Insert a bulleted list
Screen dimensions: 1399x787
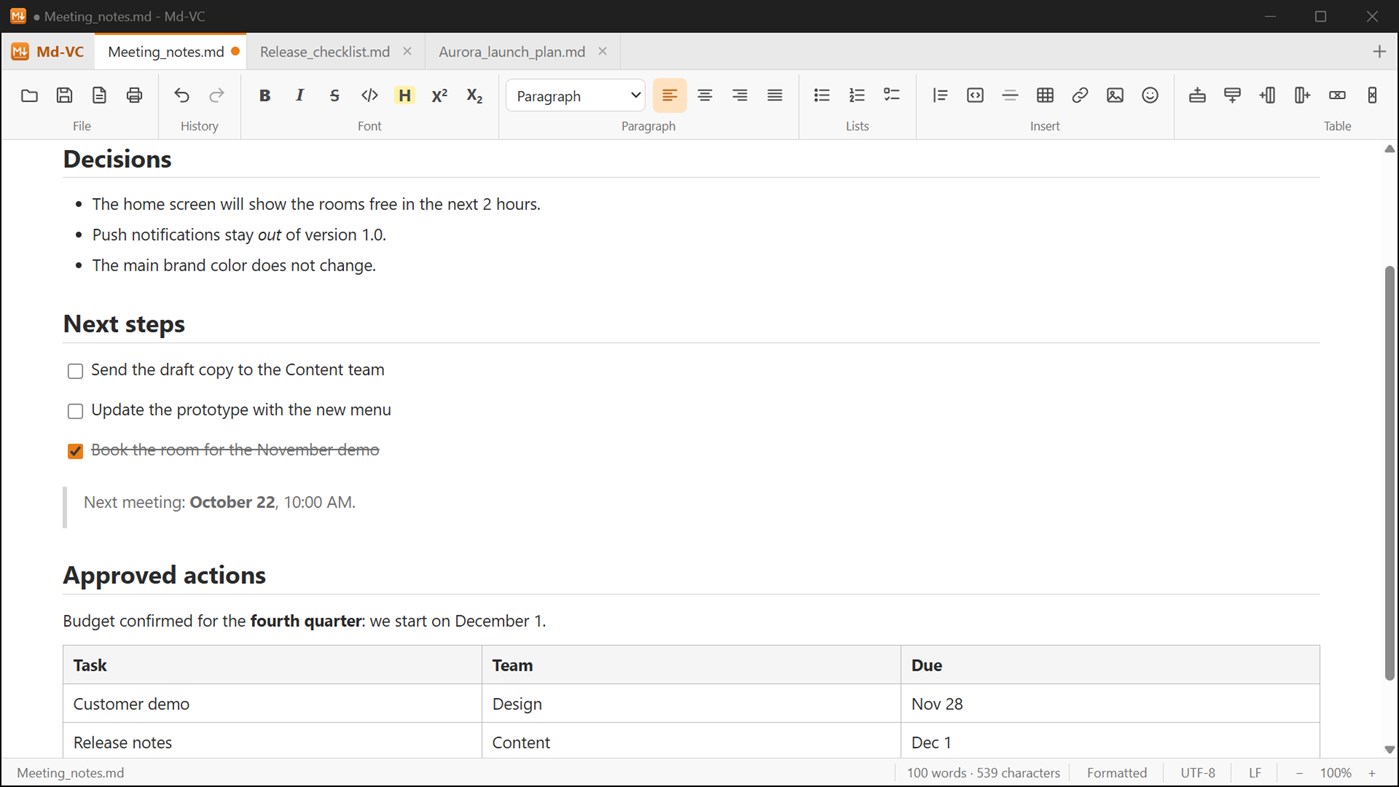822,95
